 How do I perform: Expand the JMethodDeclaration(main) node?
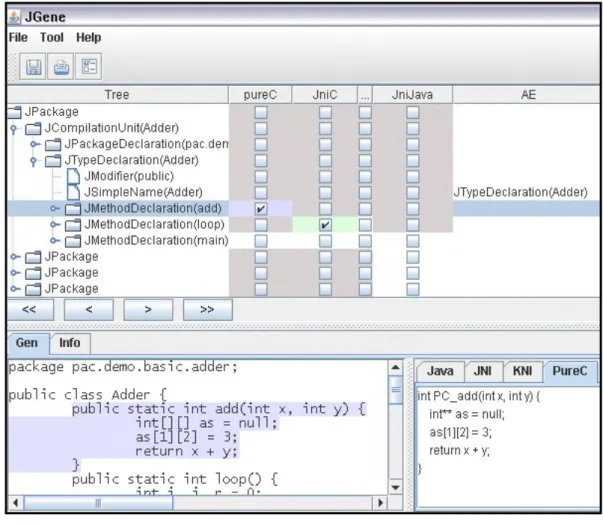pos(55,241)
